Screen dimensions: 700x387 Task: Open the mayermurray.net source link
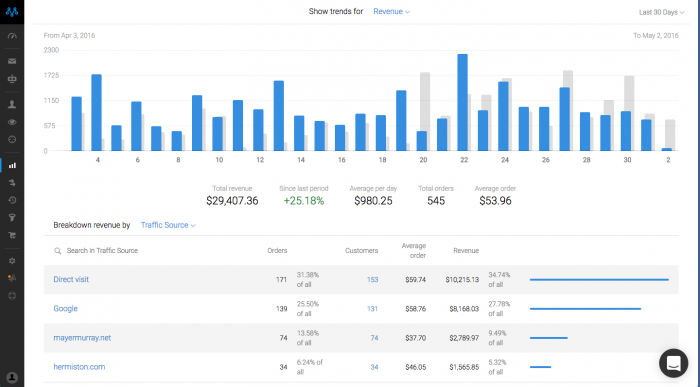(82, 338)
